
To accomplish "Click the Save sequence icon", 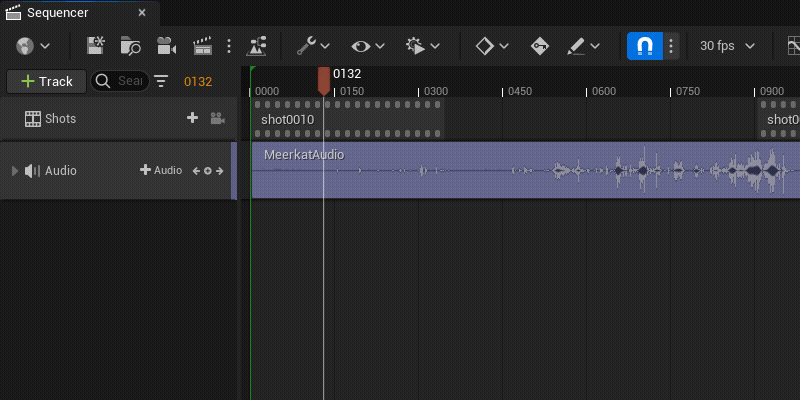I will click(x=96, y=46).
